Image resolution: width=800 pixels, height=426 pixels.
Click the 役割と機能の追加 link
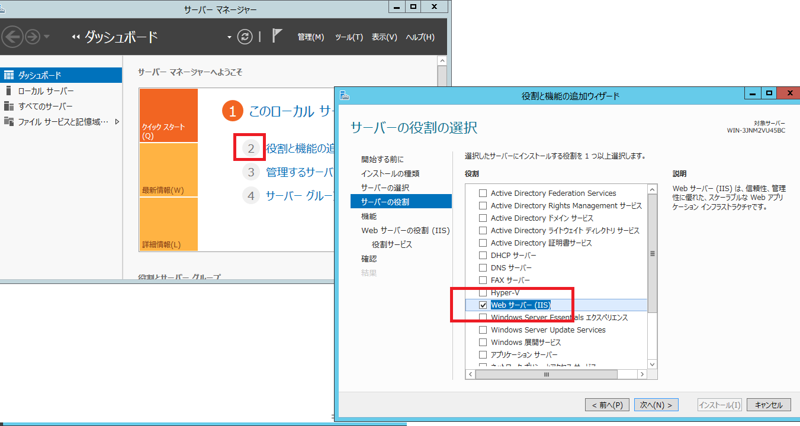point(300,149)
